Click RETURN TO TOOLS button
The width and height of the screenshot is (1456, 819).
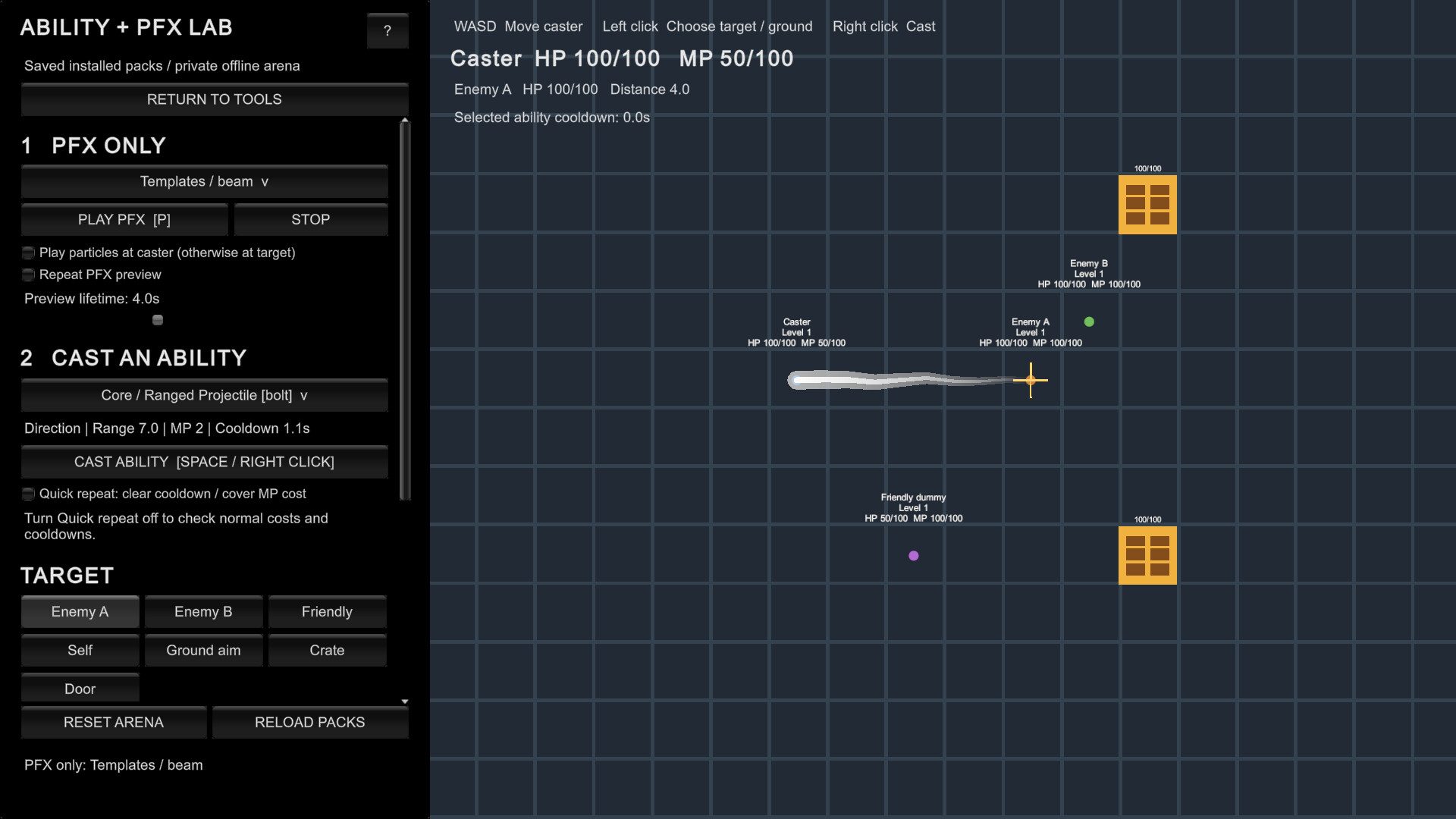tap(215, 99)
